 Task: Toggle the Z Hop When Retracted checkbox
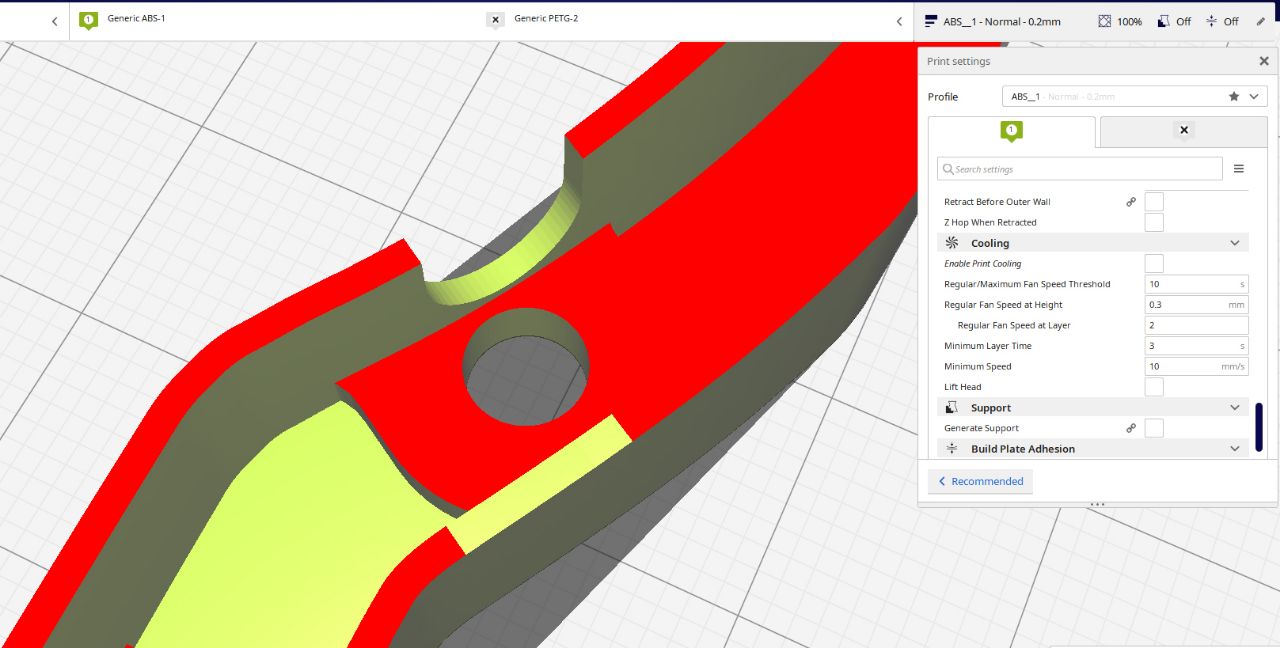coord(1154,222)
